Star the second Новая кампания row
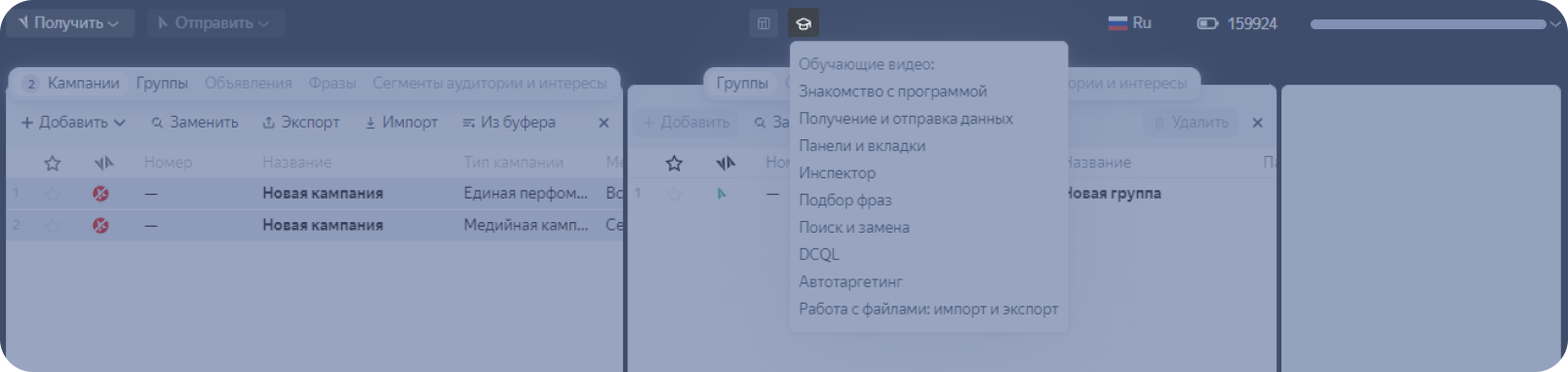This screenshot has height=372, width=1568. [x=53, y=225]
